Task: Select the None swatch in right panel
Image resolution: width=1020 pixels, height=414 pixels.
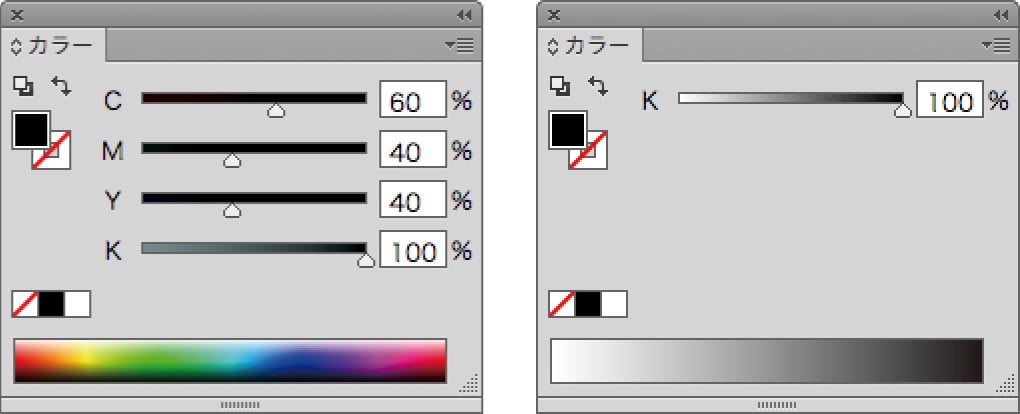Action: 562,304
